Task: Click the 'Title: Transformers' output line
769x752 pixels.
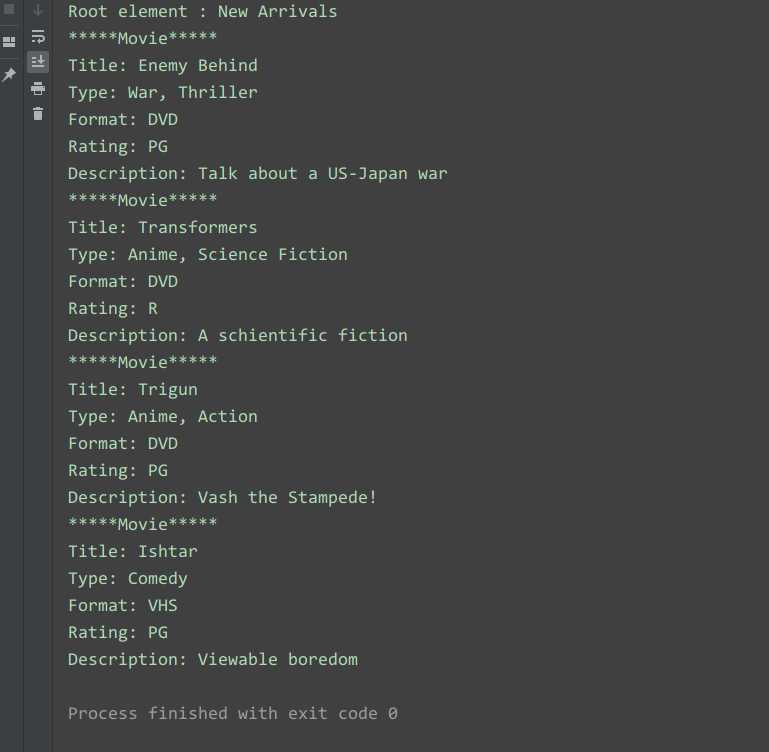Action: tap(163, 227)
